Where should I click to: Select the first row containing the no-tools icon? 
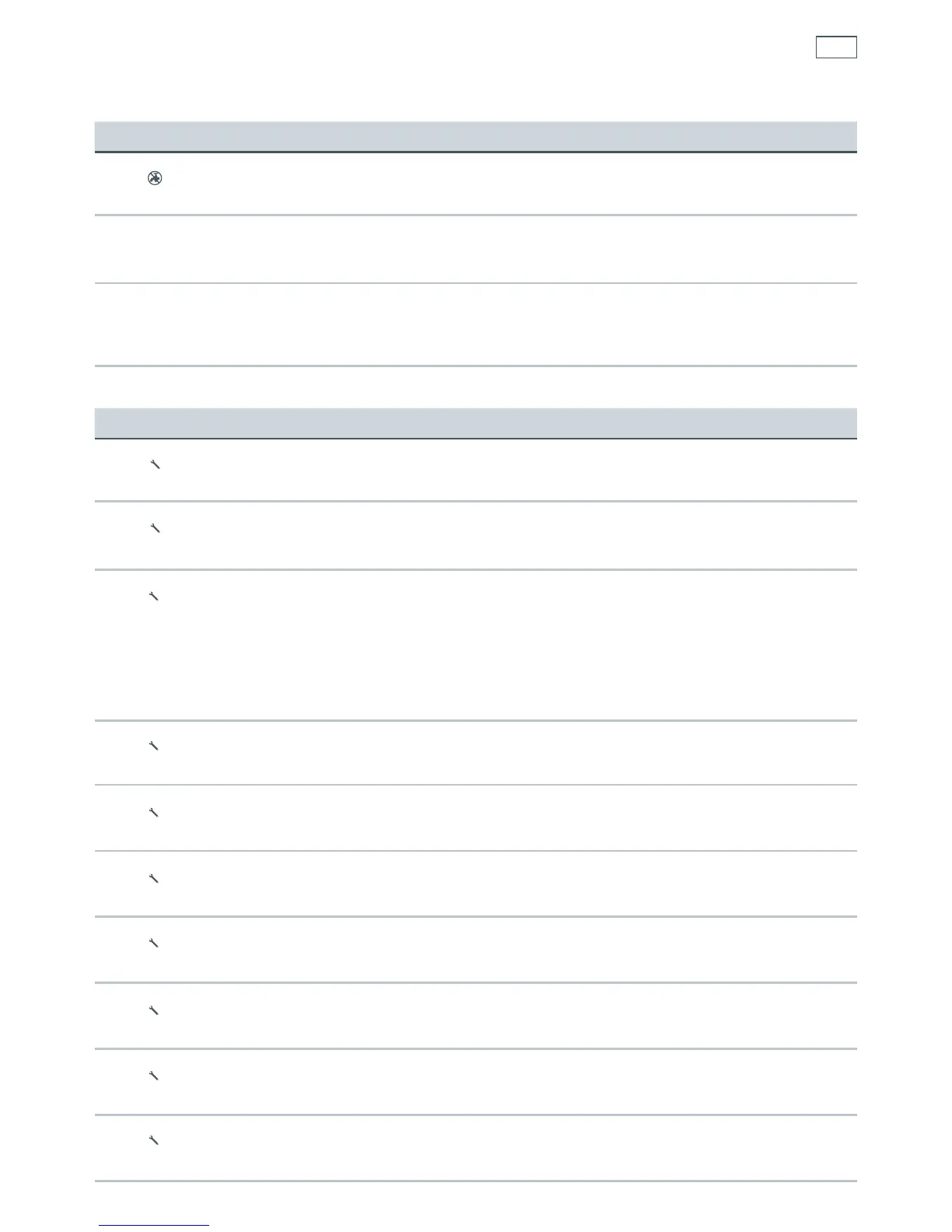476,184
